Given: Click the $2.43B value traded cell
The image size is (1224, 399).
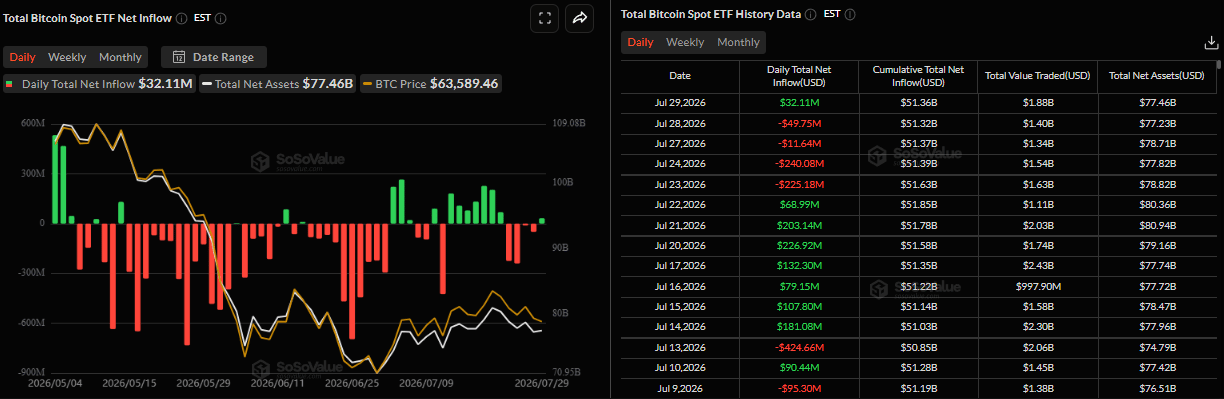Looking at the screenshot, I should tap(1037, 267).
